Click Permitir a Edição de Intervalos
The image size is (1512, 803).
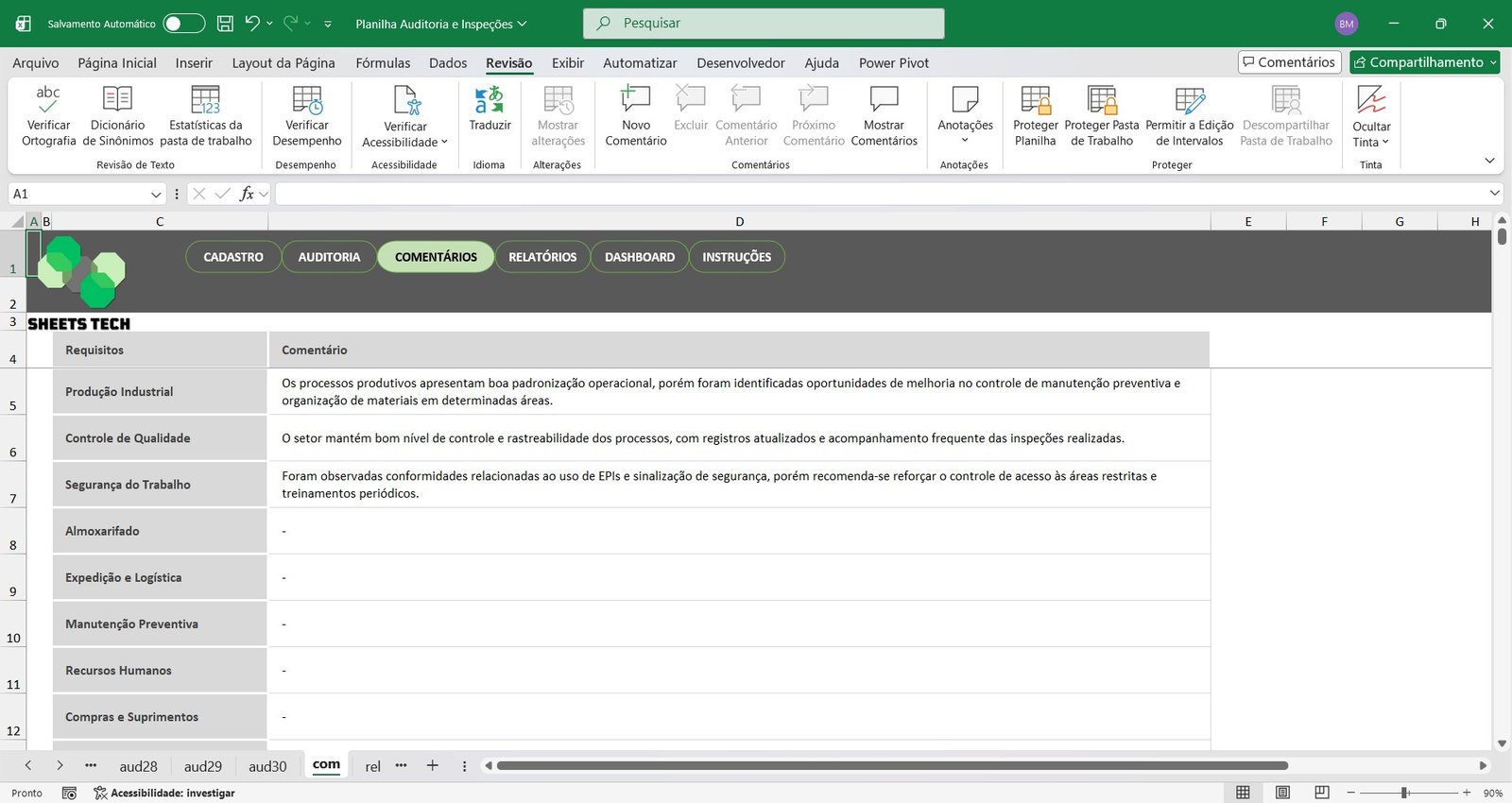click(1190, 115)
